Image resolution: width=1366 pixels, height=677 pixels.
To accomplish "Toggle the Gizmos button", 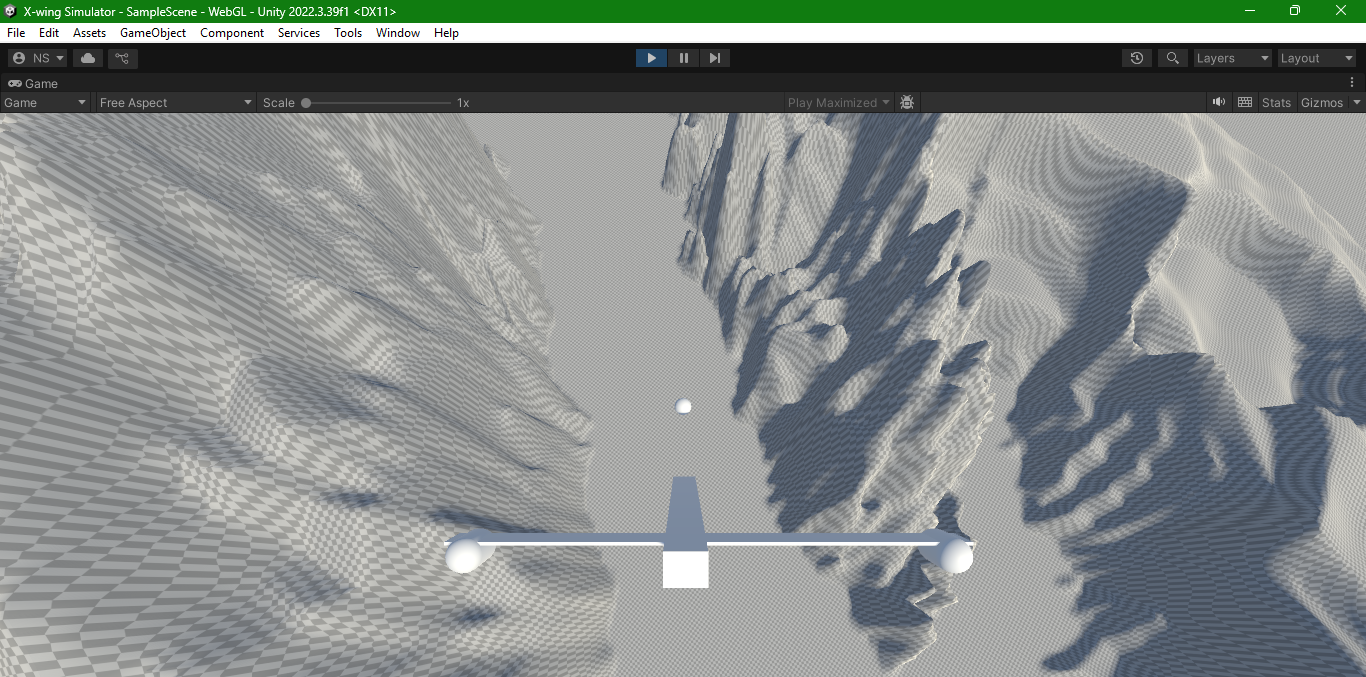I will (1322, 102).
